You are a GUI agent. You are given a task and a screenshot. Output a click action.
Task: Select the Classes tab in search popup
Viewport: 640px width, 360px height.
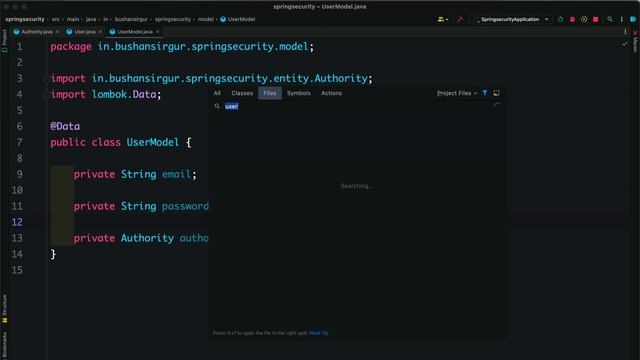(x=242, y=93)
